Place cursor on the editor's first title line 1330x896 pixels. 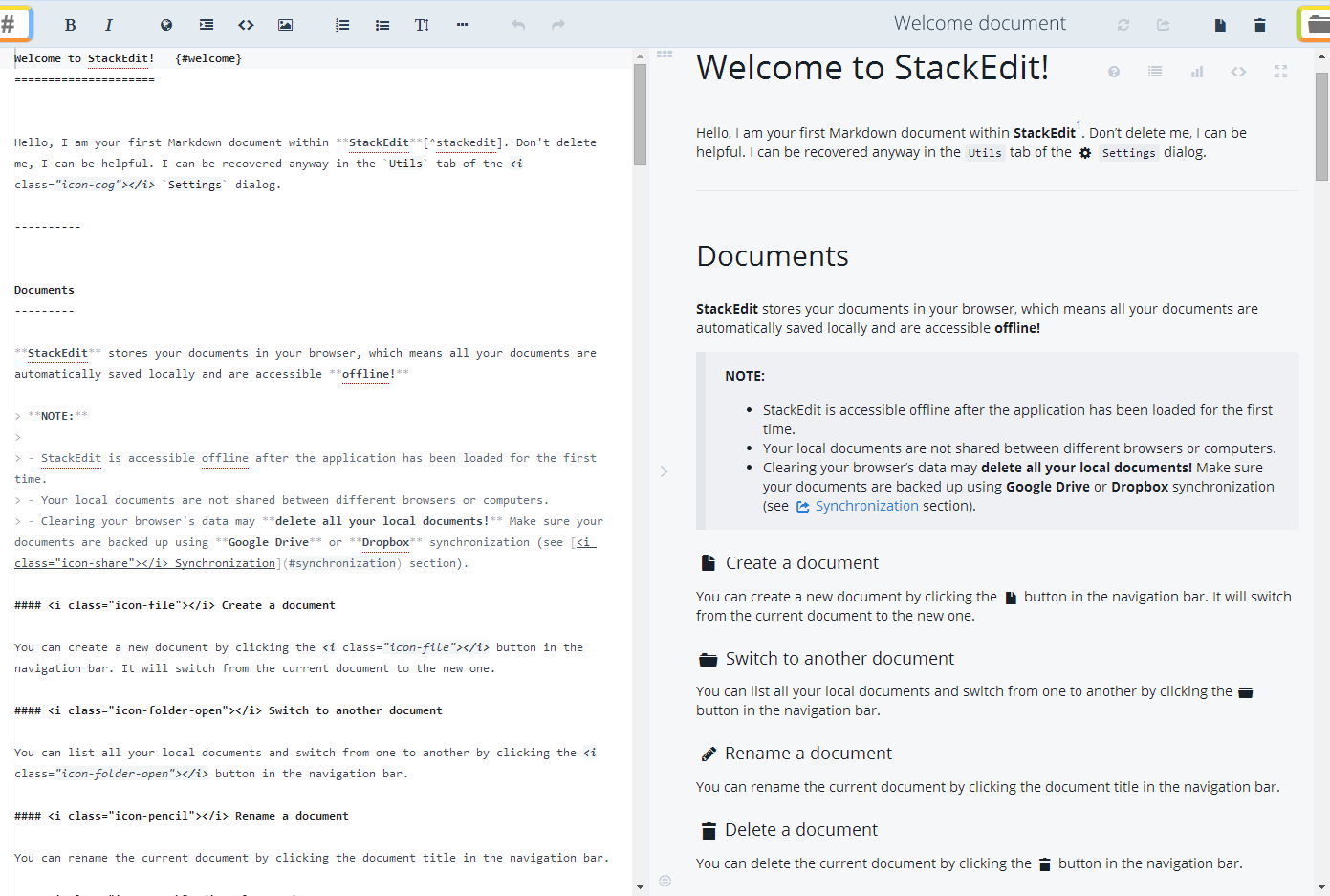[128, 58]
